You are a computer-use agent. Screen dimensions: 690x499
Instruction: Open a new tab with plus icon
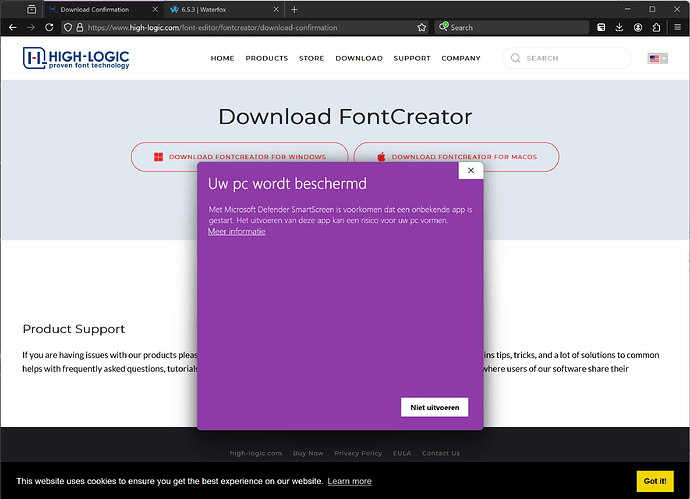click(x=294, y=9)
